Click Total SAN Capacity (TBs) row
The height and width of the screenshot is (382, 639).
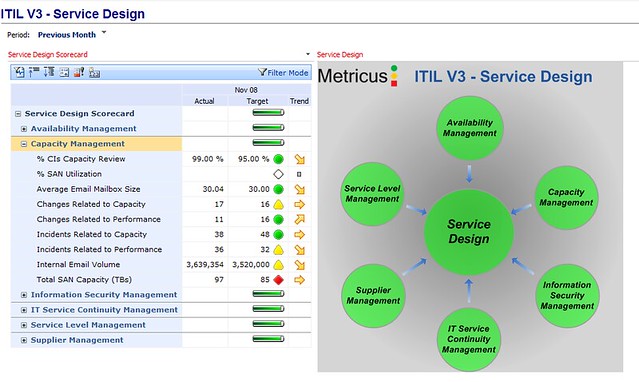pos(161,280)
